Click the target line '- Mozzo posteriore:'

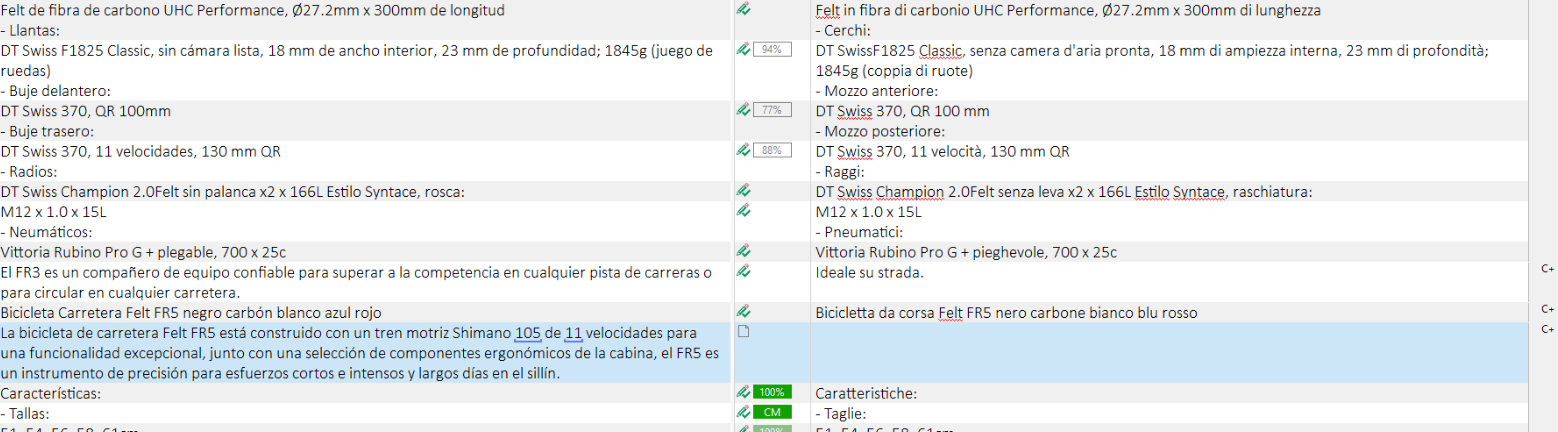coord(880,131)
